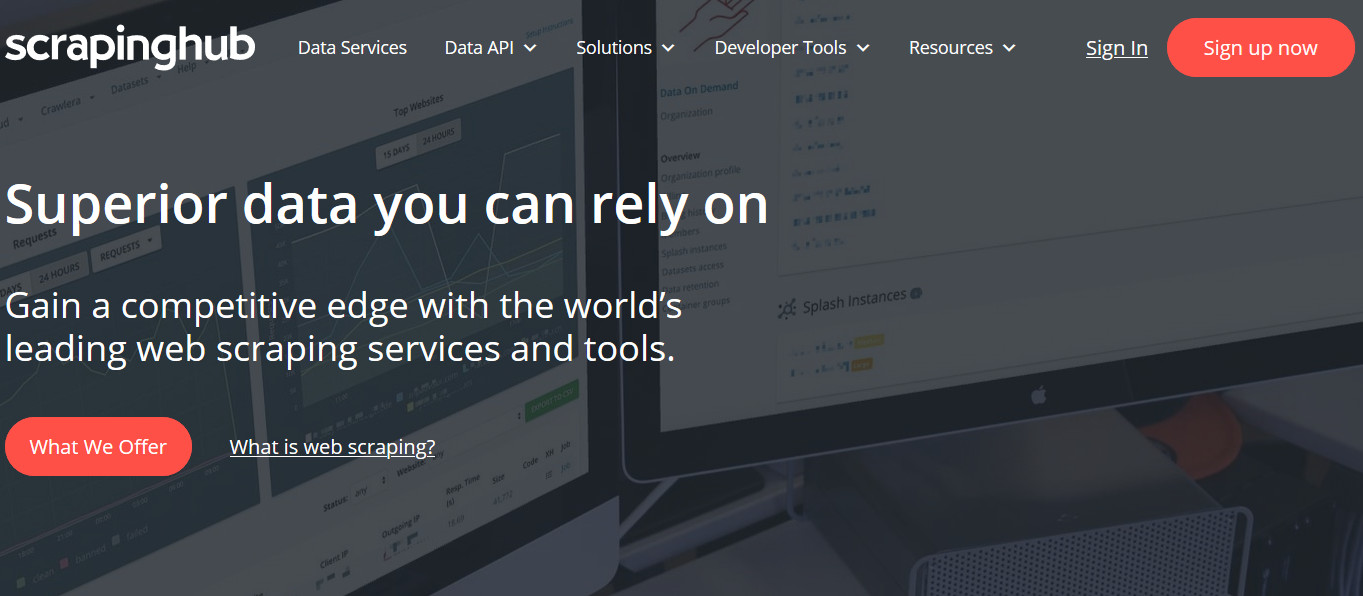Open the What is web scraping? link

coord(332,447)
